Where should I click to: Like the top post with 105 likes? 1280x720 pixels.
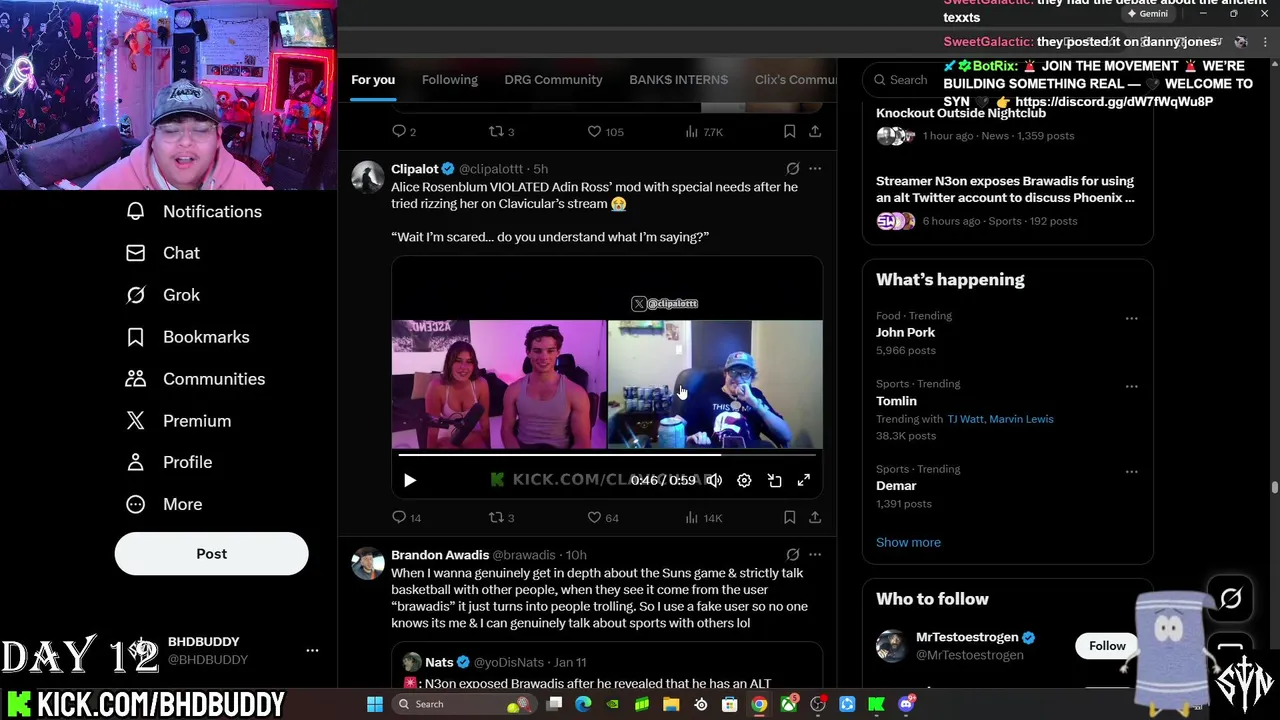point(604,132)
